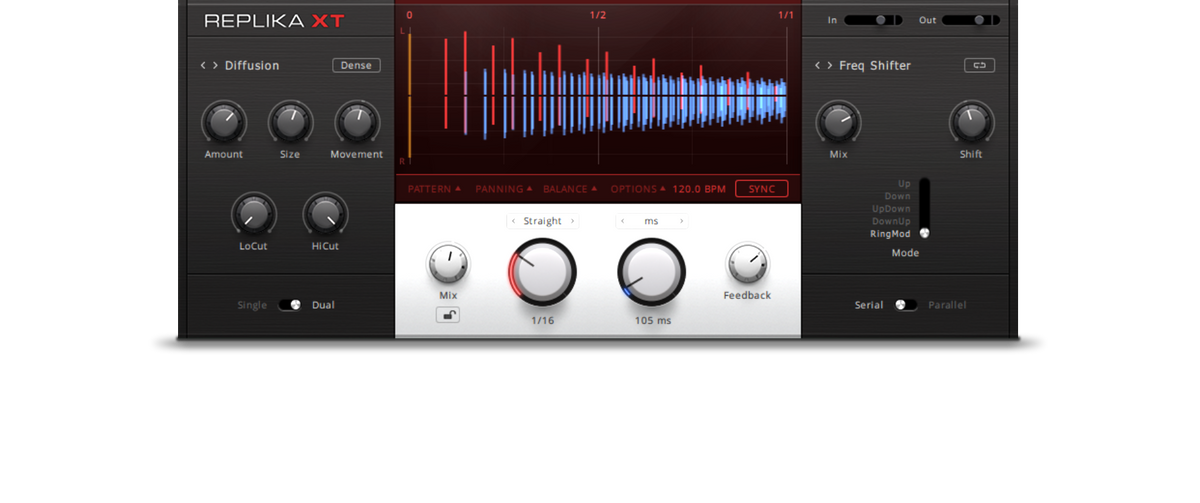
Task: Toggle the Serial/Parallel routing switch
Action: point(906,305)
